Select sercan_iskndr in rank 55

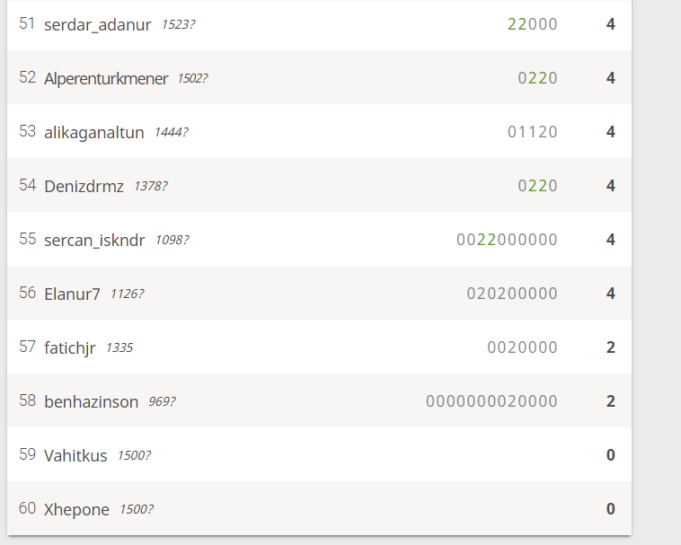coord(95,240)
